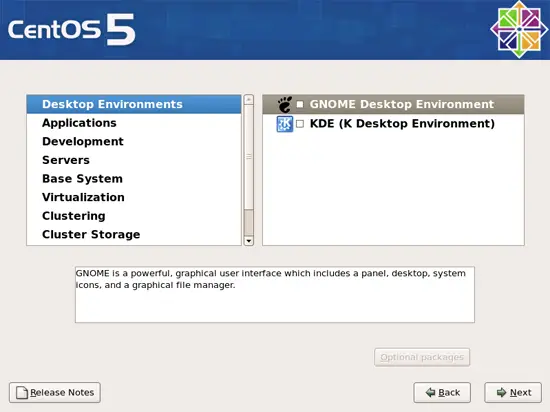Choose the Development category

134,141
